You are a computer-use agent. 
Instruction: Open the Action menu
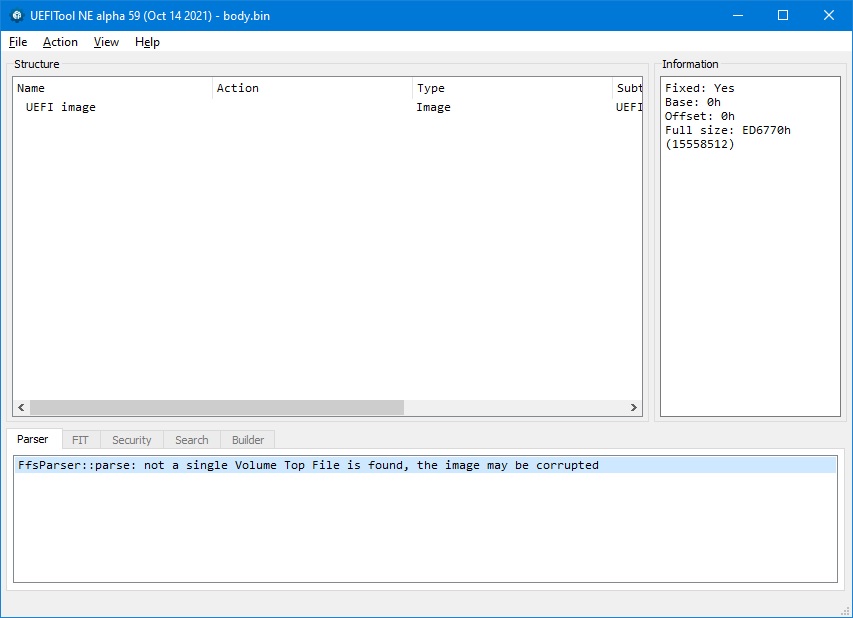[60, 42]
